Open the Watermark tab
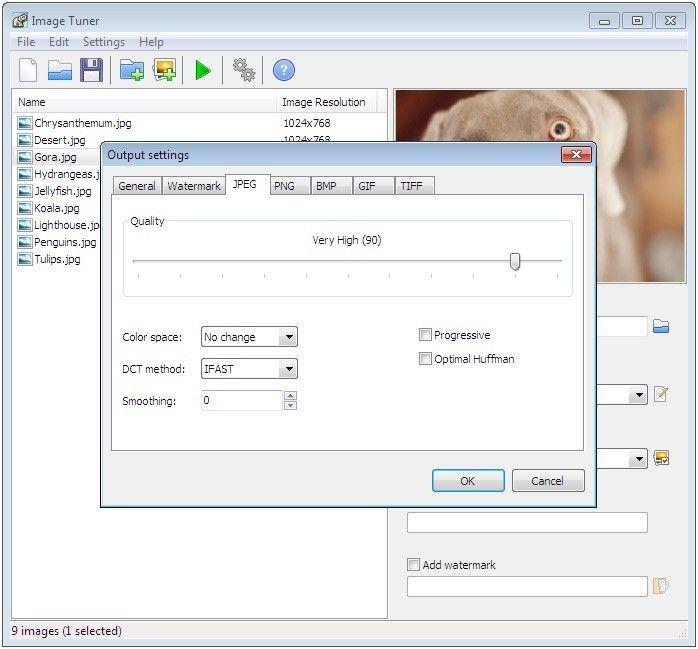 (193, 186)
